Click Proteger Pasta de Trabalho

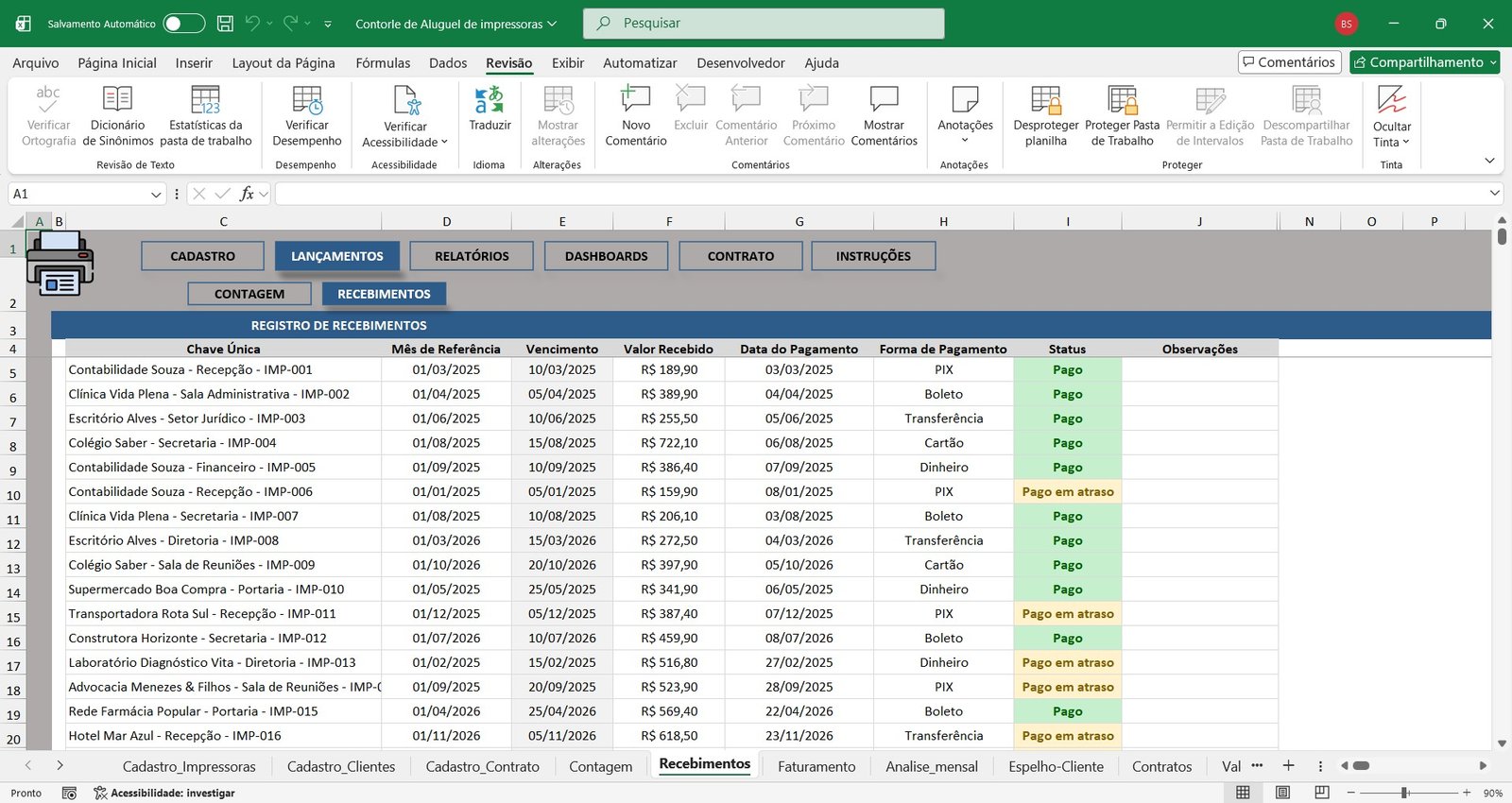coord(1123,116)
